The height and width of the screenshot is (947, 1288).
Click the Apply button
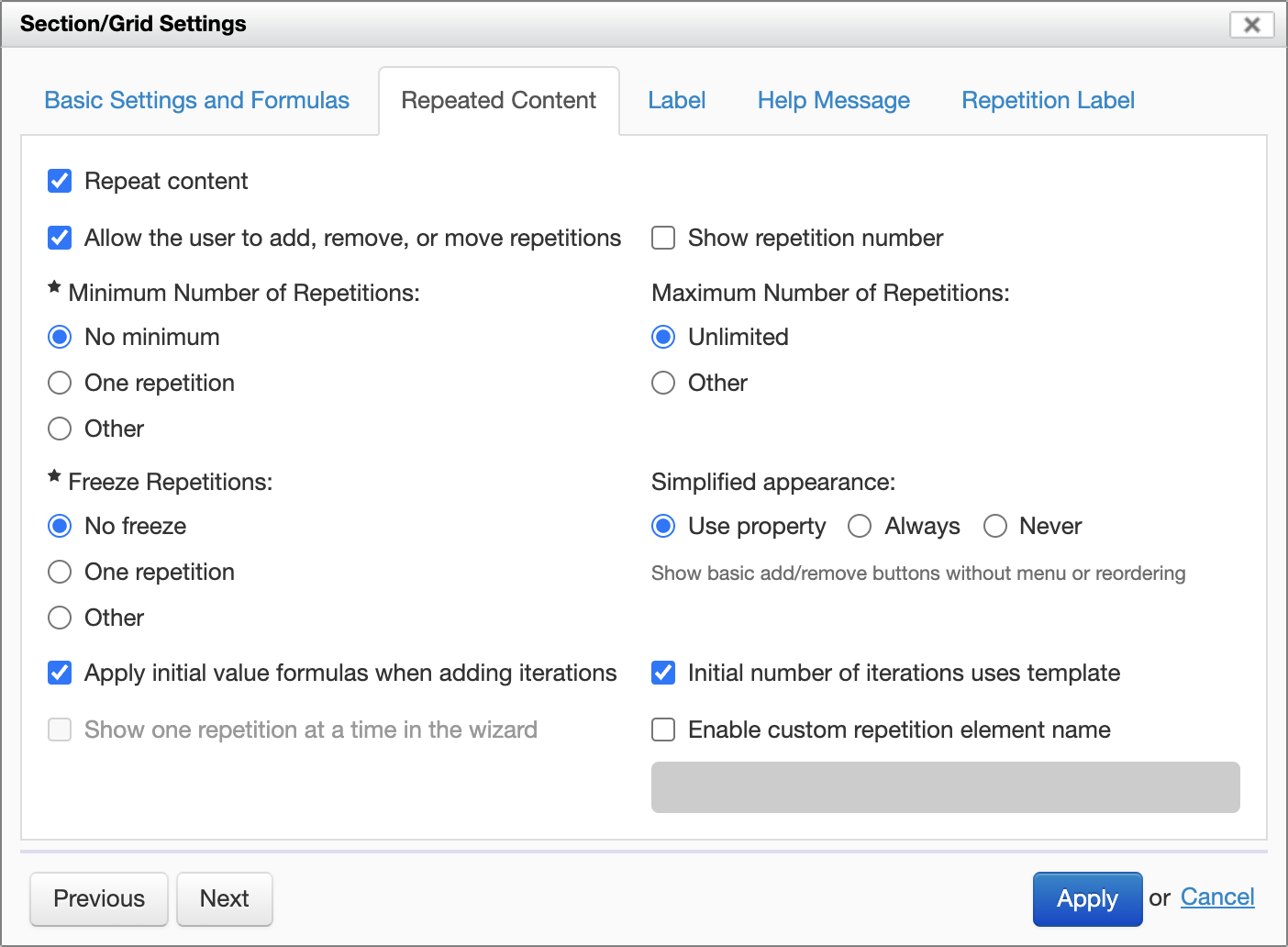1087,898
